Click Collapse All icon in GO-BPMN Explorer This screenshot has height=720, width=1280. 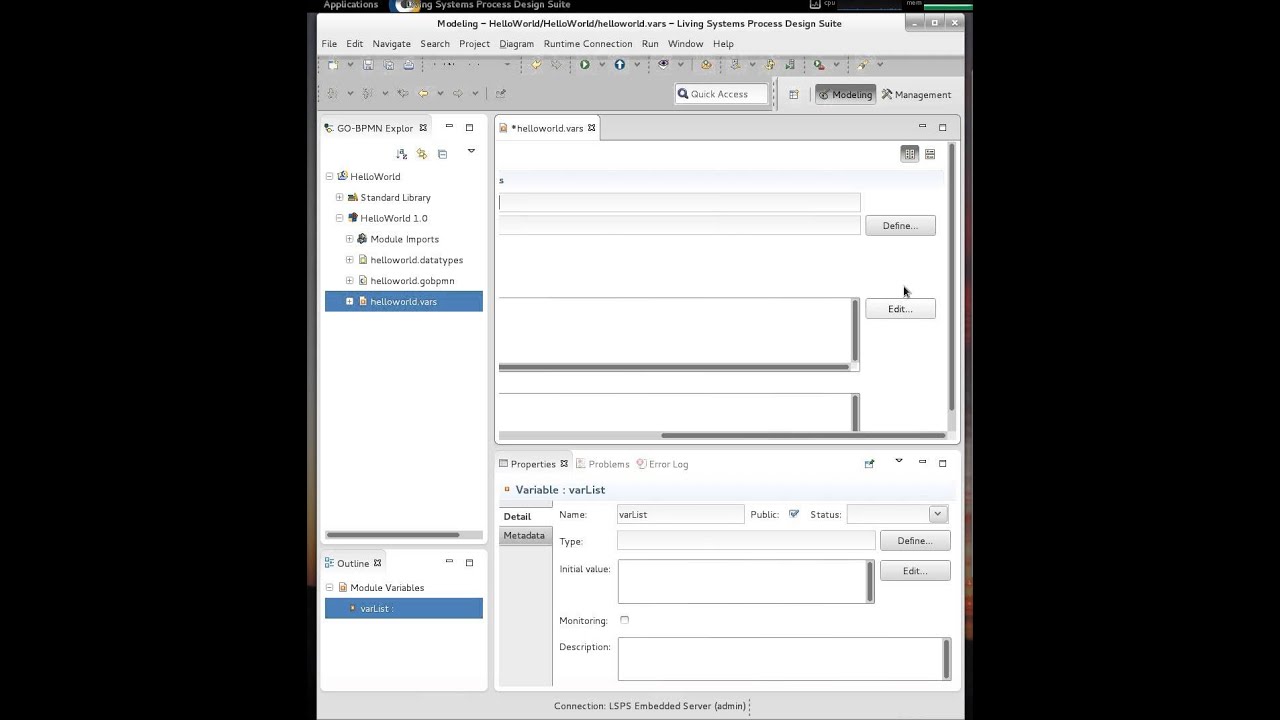442,154
